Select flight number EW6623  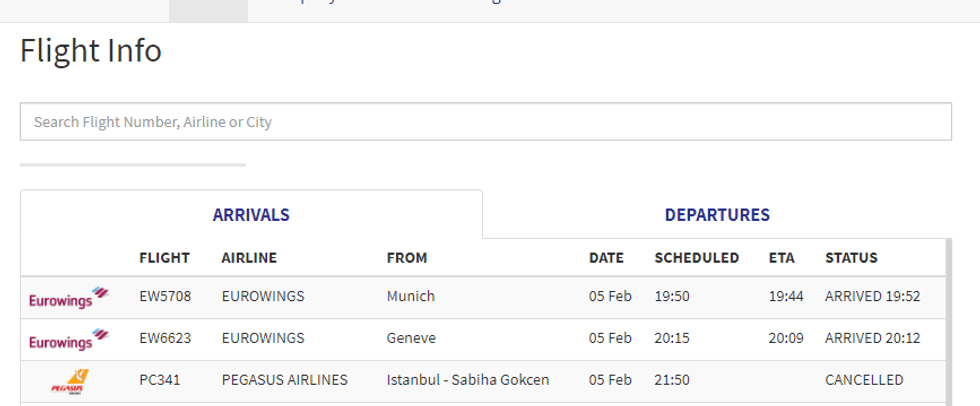(165, 339)
